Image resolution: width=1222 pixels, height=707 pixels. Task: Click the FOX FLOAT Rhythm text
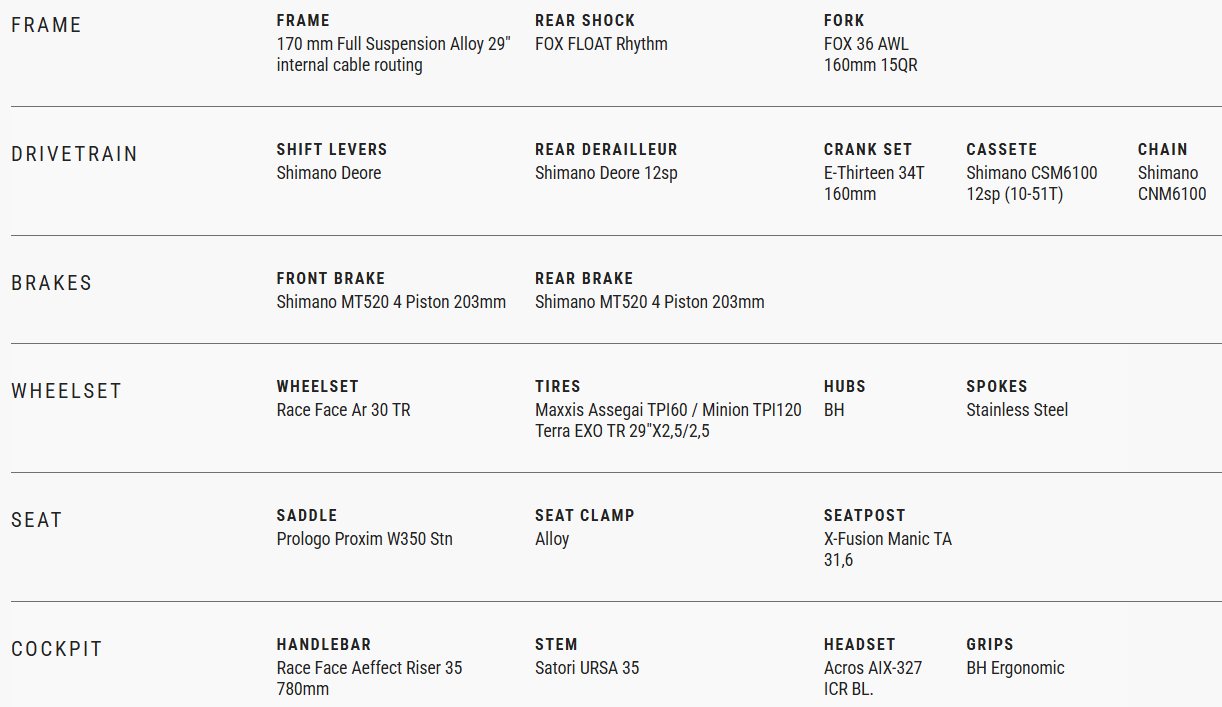pos(601,44)
